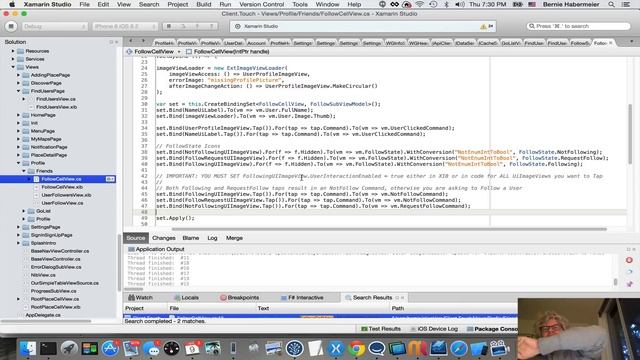This screenshot has height=360, width=640.
Task: Open the tab overflow dropdown at right of tabs
Action: pyautogui.click(x=631, y=41)
